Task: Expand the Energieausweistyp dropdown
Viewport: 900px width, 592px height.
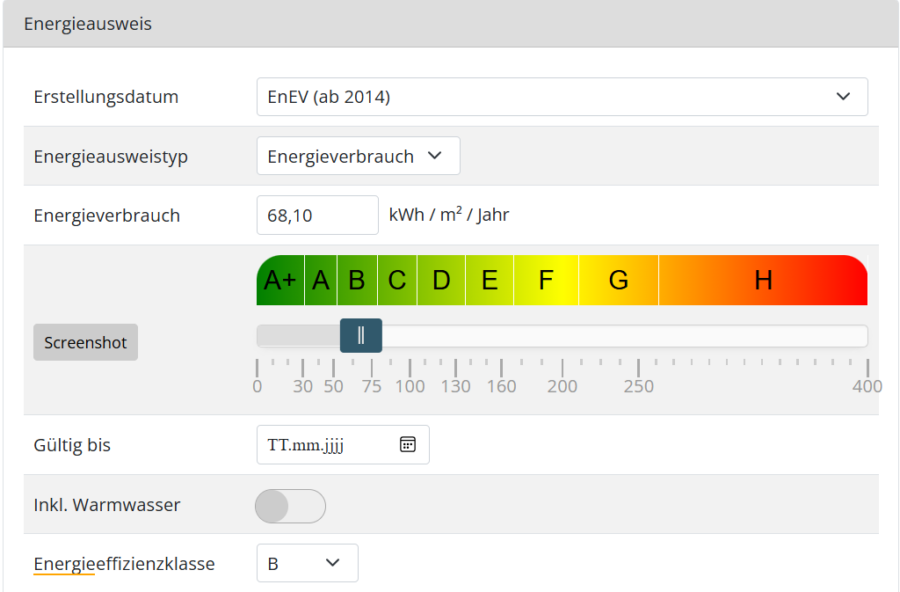Action: click(358, 156)
